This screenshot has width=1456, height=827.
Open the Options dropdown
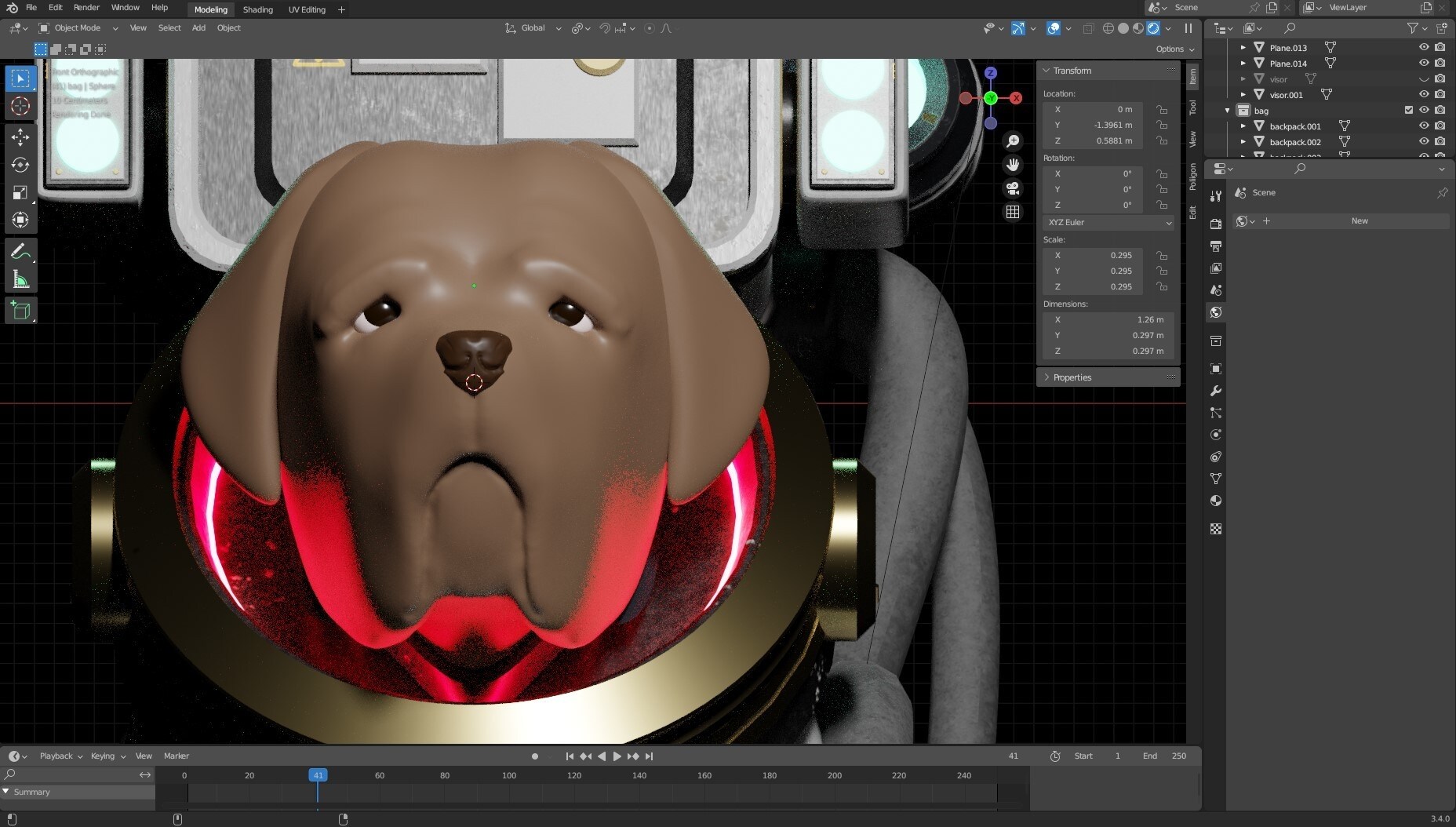pyautogui.click(x=1174, y=49)
